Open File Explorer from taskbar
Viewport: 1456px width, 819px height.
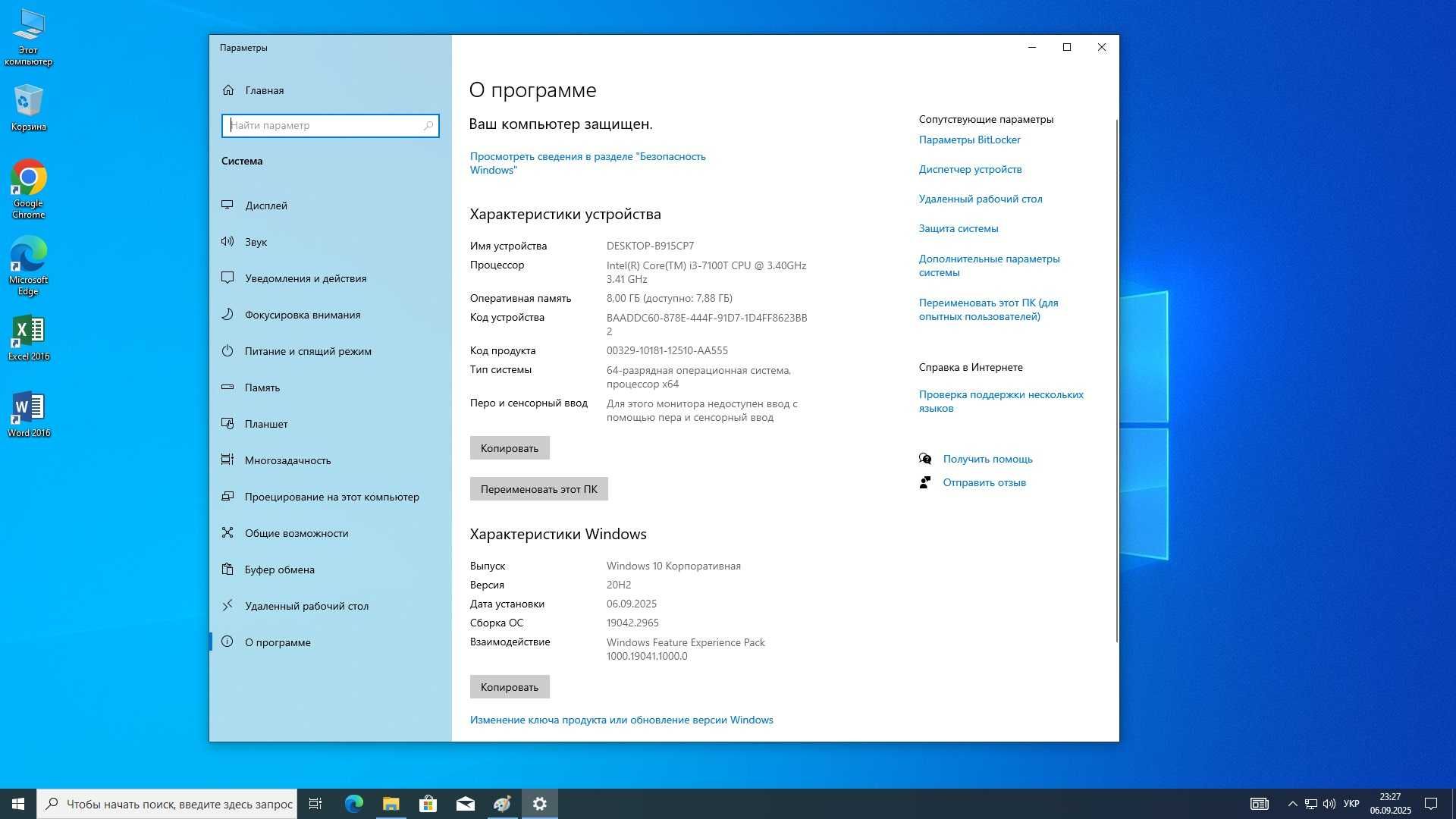[x=391, y=804]
